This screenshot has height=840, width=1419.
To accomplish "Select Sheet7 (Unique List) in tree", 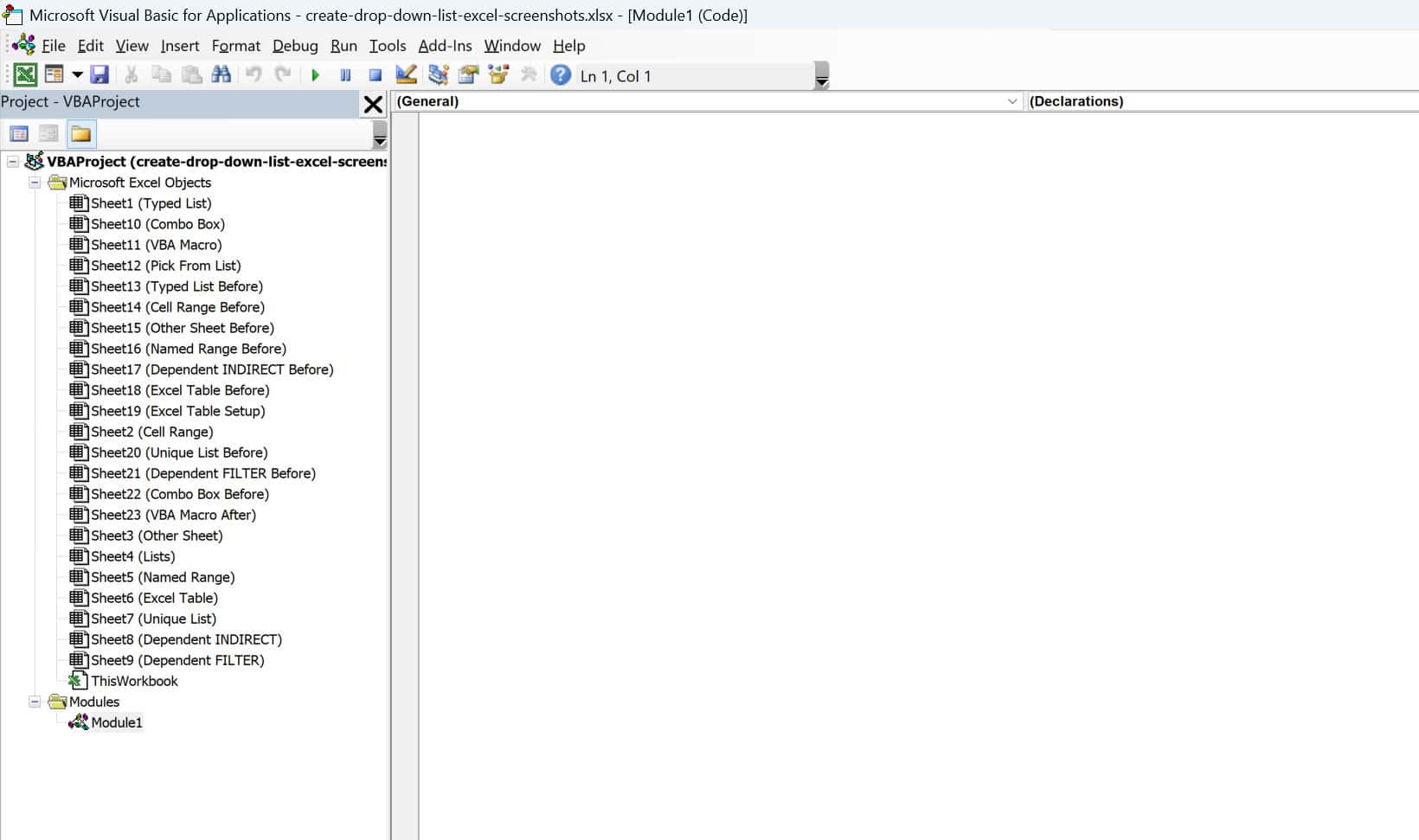I will click(144, 619).
